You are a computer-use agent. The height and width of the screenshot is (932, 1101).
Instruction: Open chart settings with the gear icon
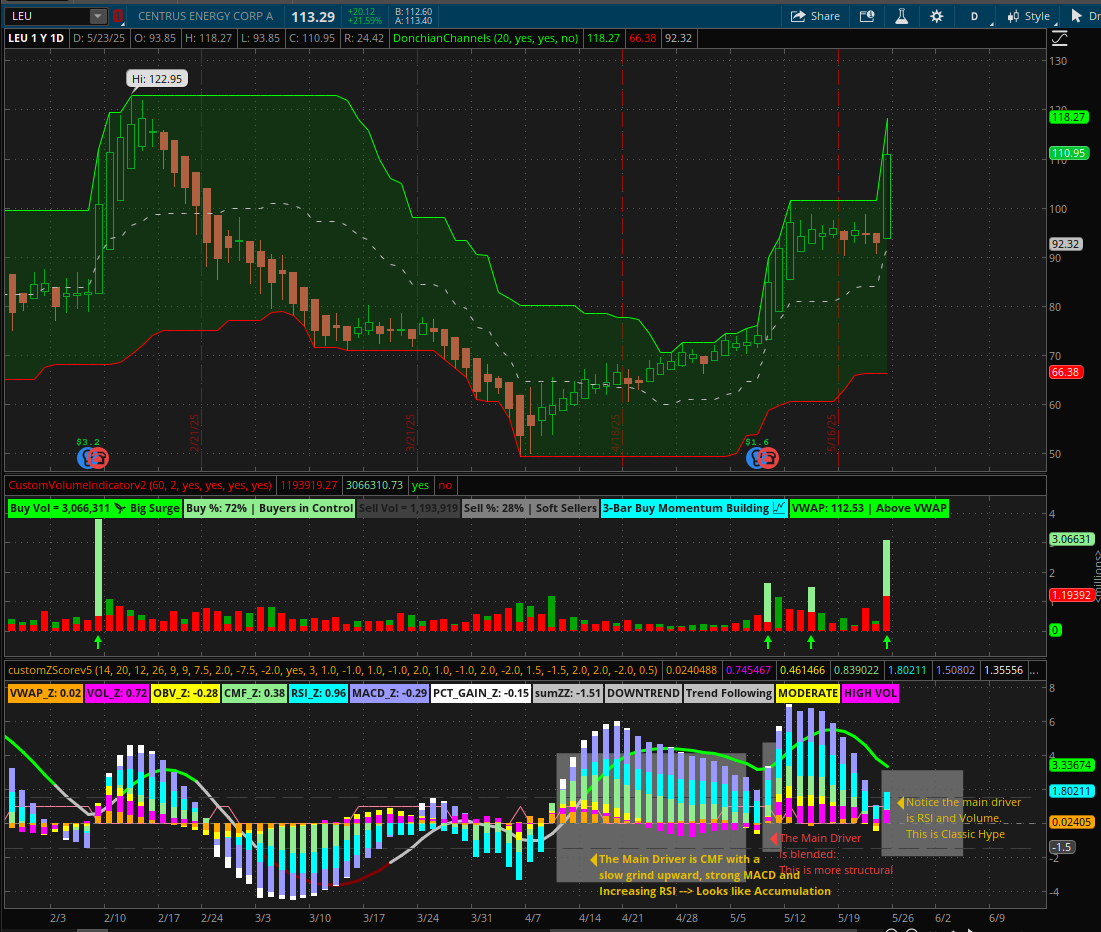click(x=937, y=16)
